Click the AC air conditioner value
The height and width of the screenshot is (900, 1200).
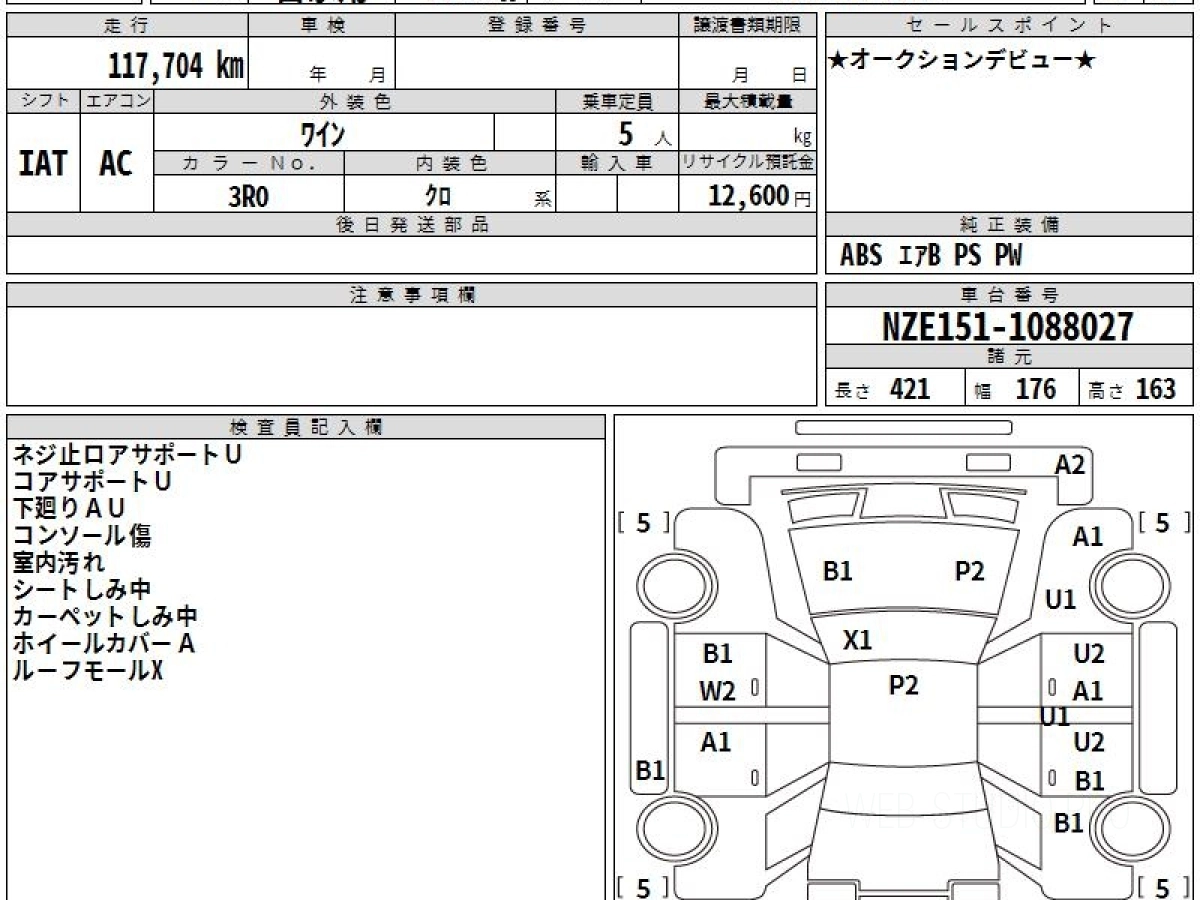[x=116, y=163]
